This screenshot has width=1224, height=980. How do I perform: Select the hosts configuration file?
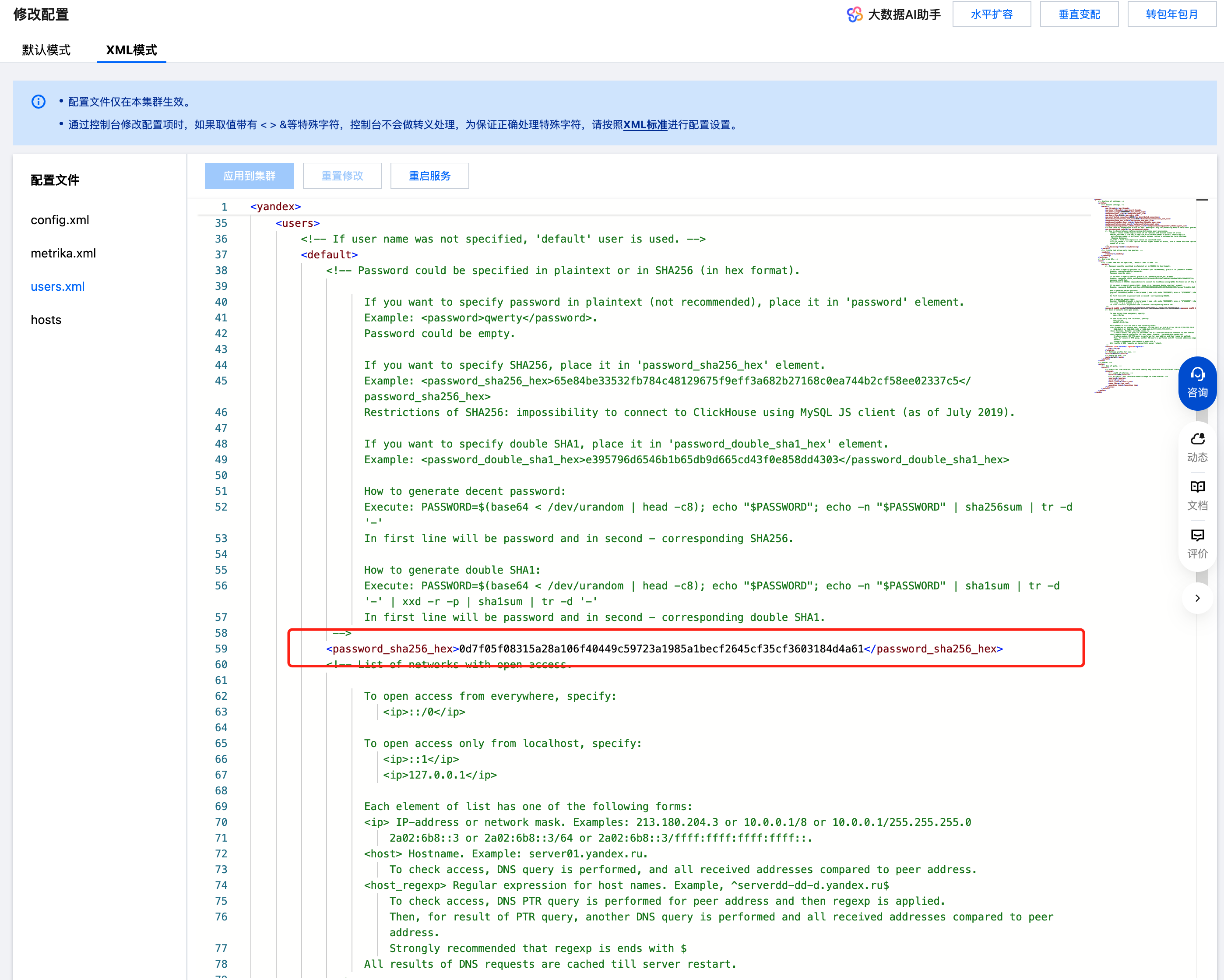tap(46, 320)
